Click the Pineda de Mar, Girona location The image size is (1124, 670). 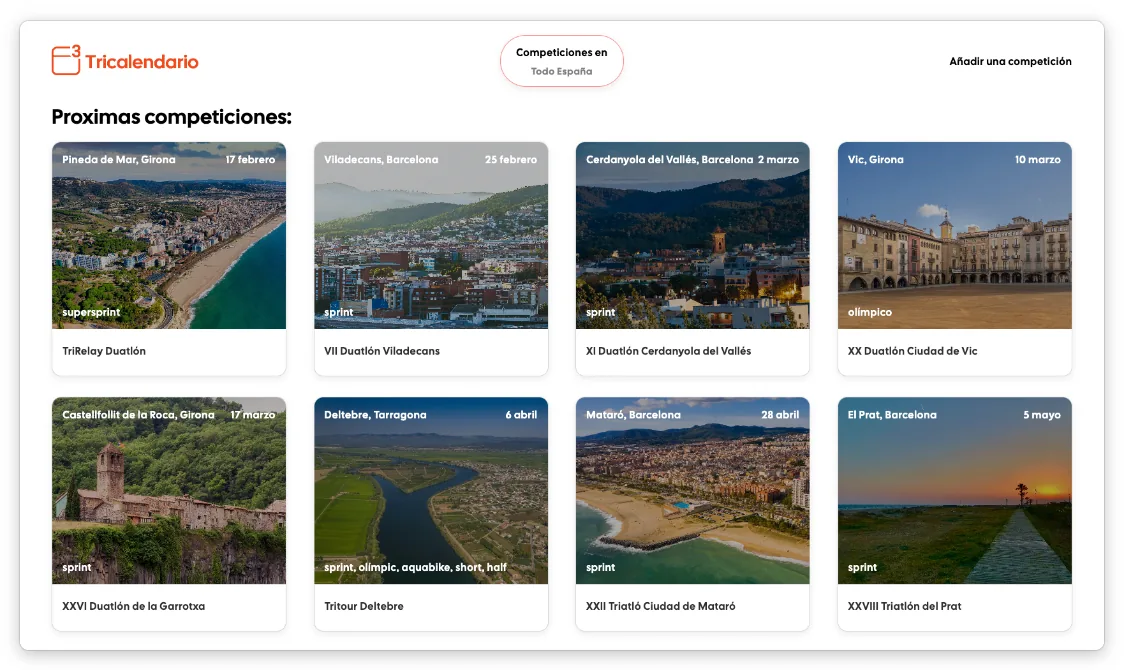(x=119, y=160)
